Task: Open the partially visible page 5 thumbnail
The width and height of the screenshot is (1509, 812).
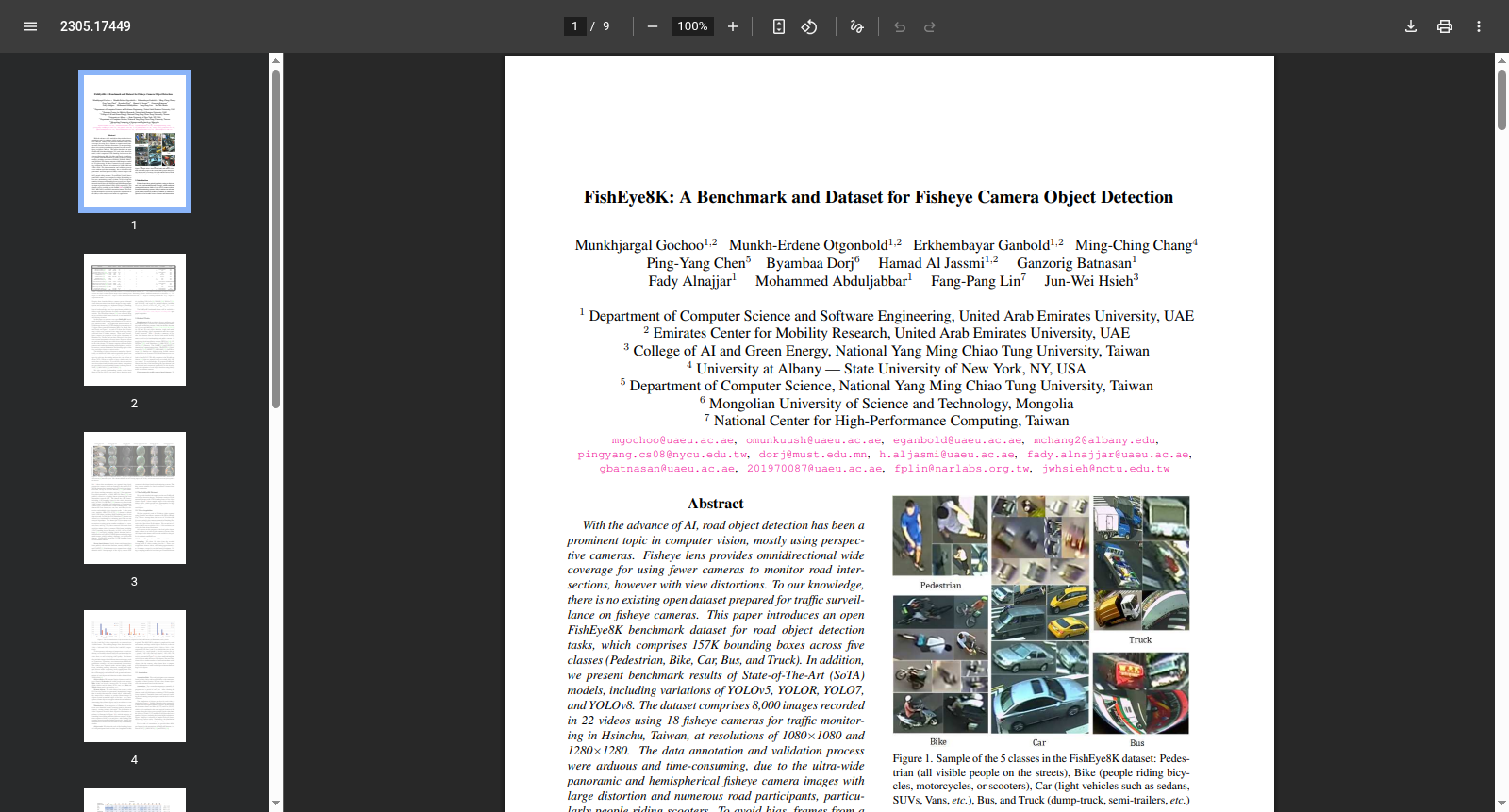Action: [x=135, y=800]
